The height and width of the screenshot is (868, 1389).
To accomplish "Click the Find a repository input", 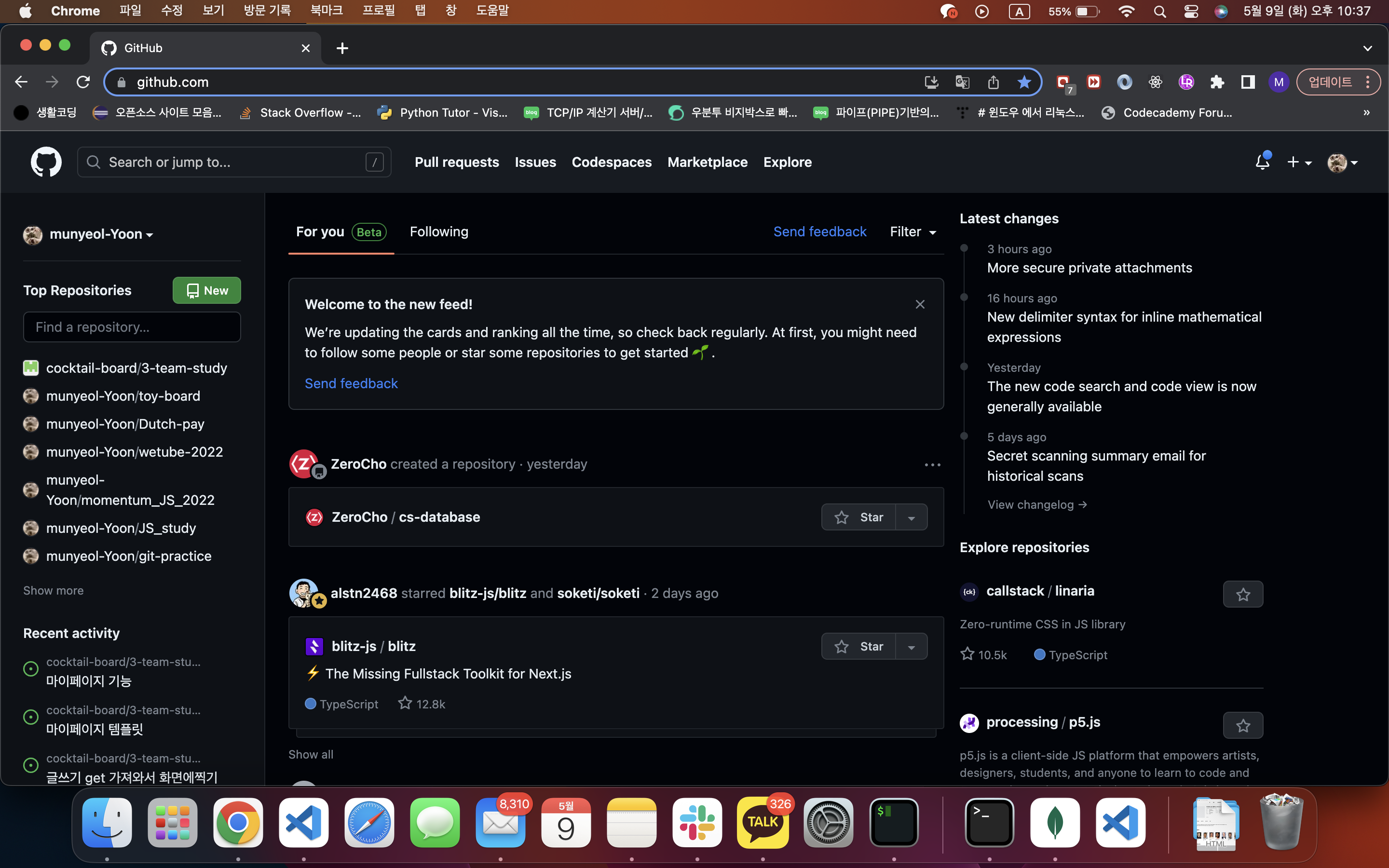I will (x=132, y=327).
